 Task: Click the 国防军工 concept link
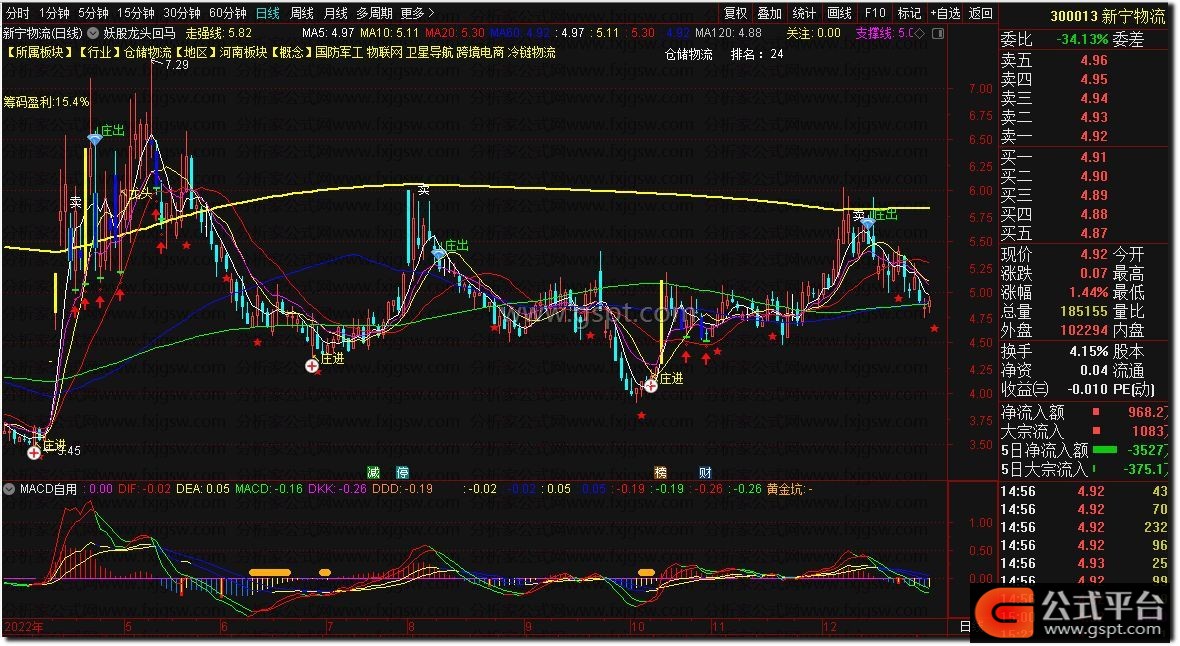339,53
